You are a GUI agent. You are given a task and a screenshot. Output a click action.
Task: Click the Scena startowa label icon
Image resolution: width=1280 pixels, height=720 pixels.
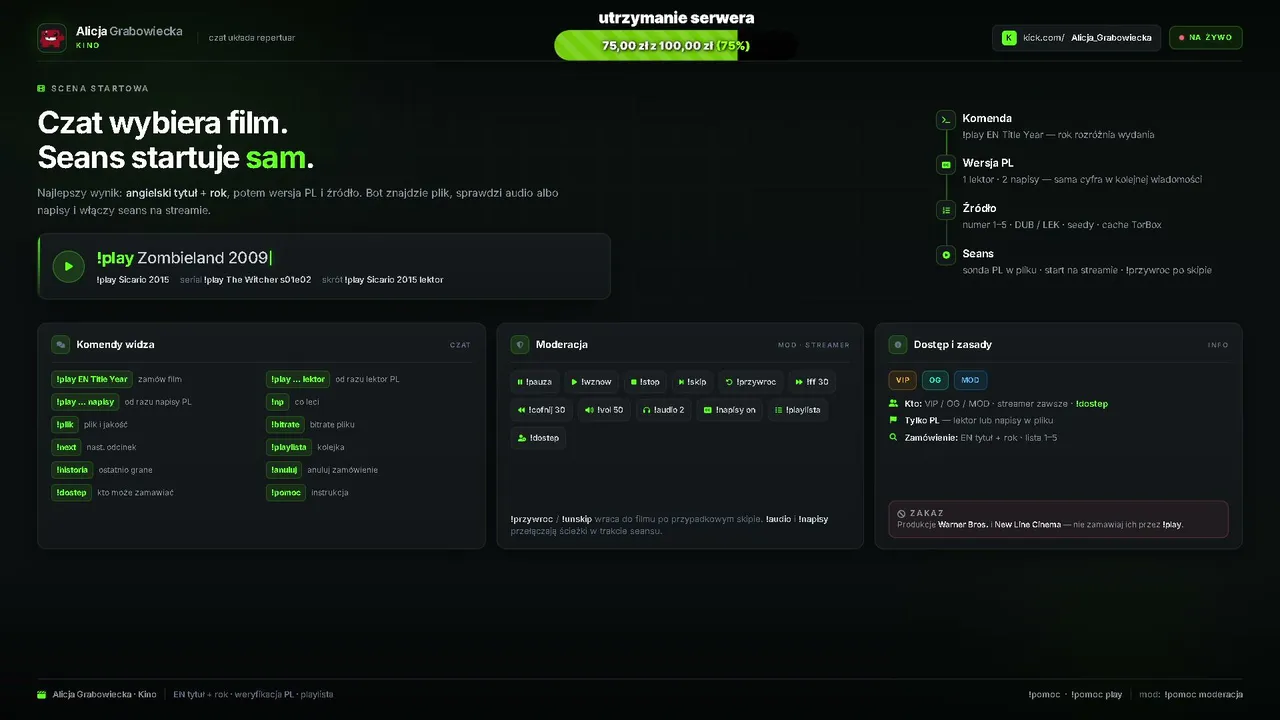click(41, 88)
